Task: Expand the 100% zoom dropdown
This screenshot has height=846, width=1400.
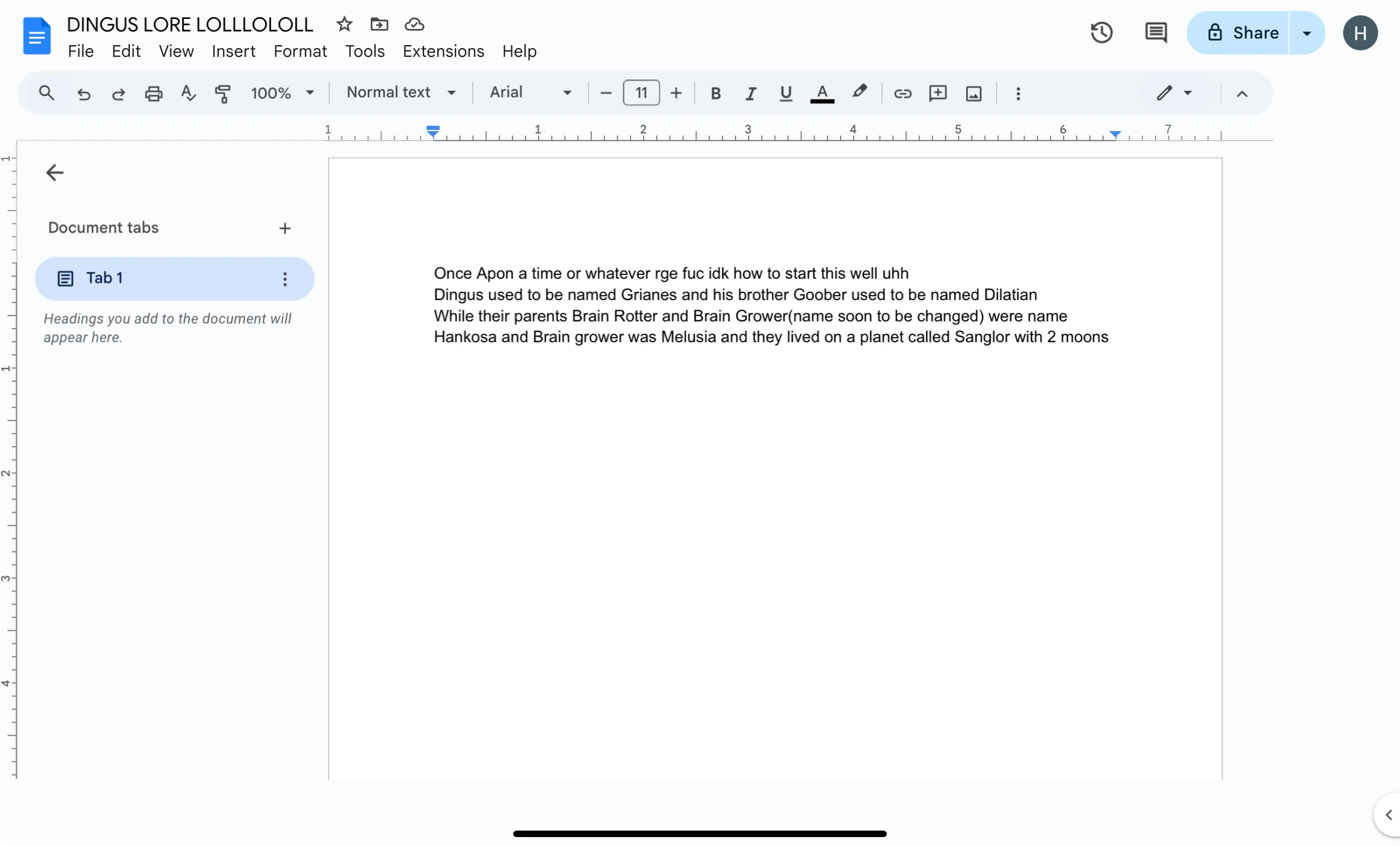Action: pyautogui.click(x=282, y=93)
